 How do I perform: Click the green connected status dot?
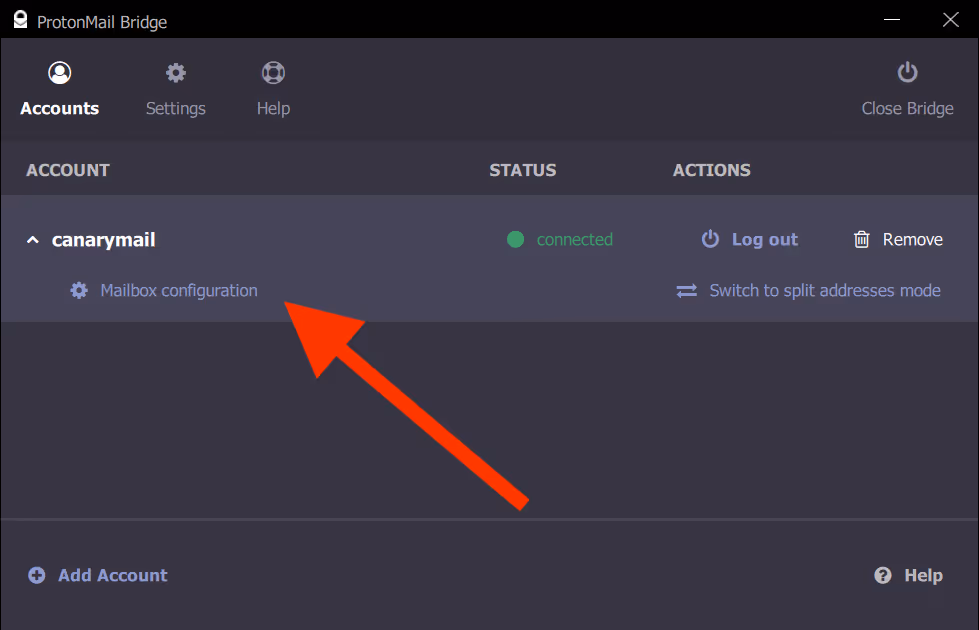tap(515, 239)
